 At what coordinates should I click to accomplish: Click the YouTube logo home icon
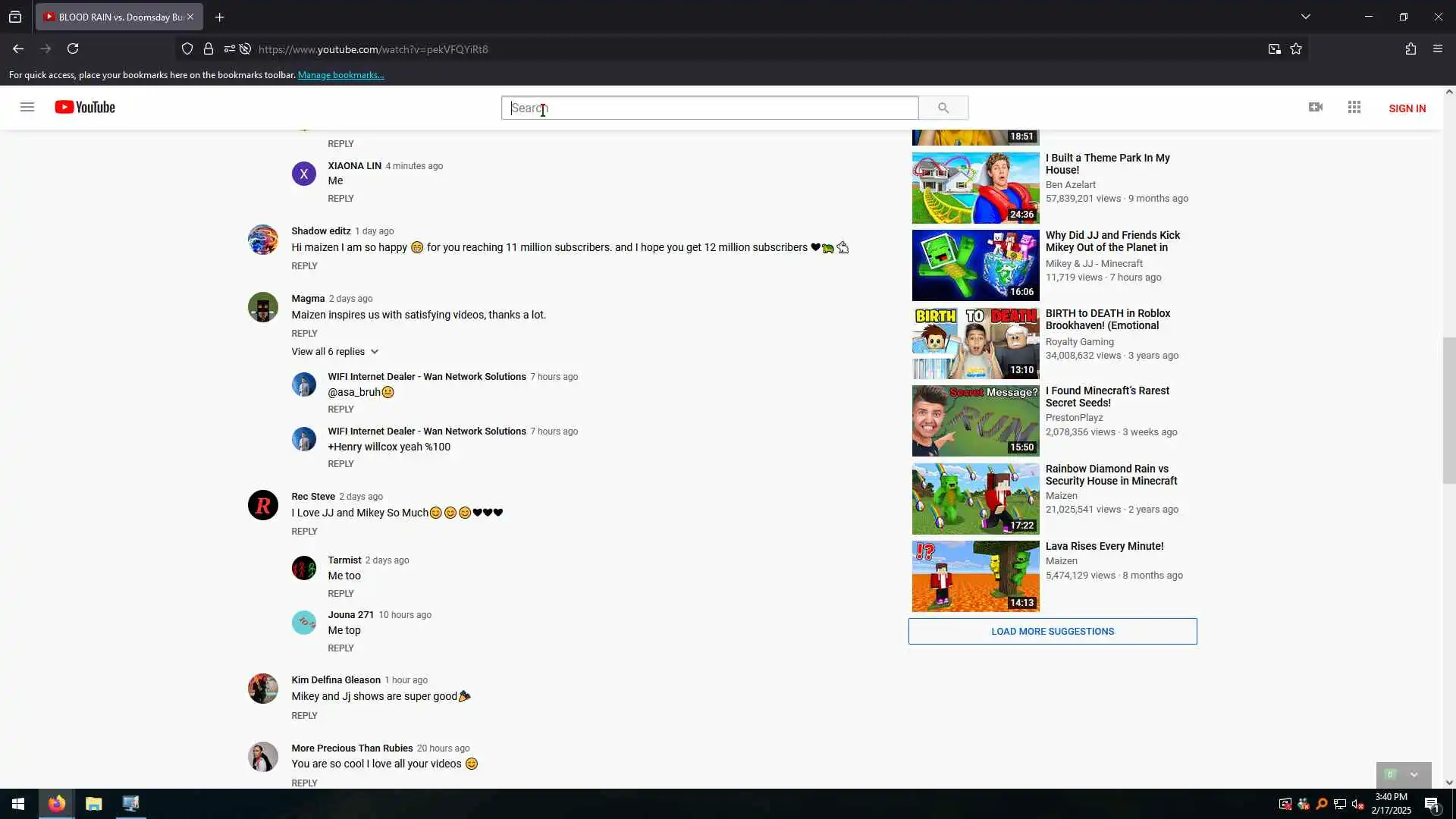(x=85, y=107)
